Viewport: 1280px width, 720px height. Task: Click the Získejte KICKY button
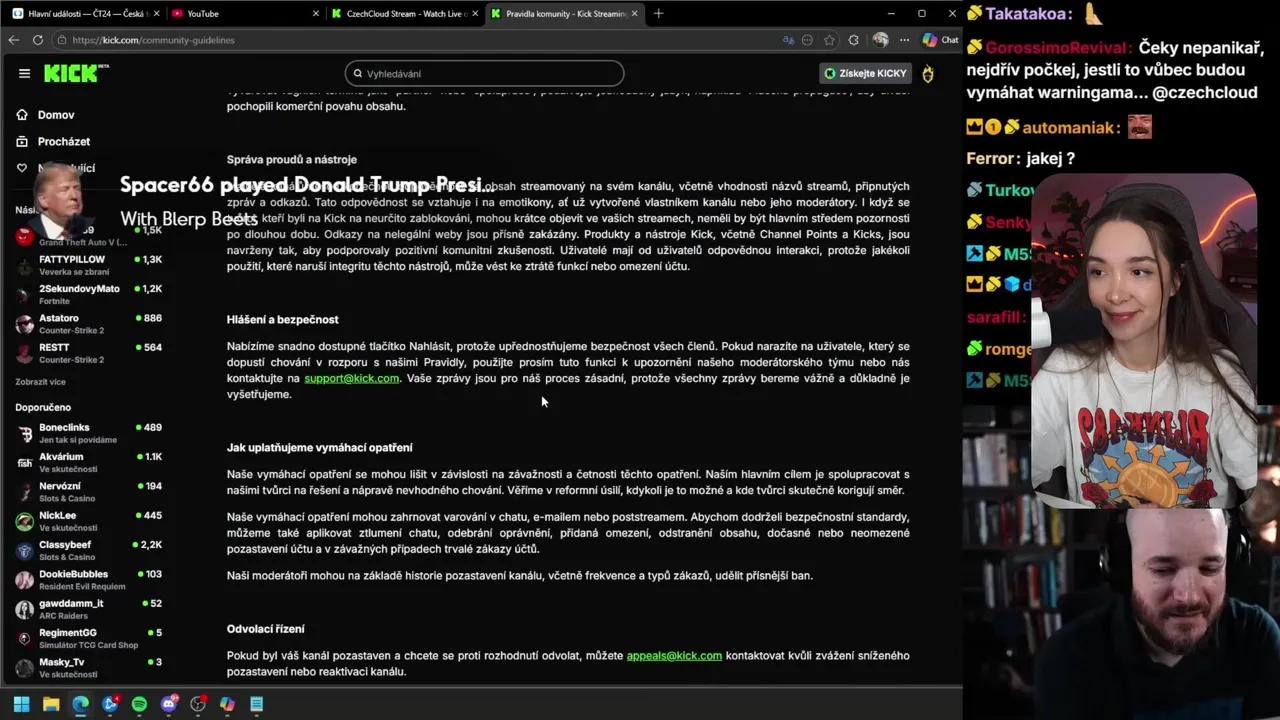tap(865, 73)
